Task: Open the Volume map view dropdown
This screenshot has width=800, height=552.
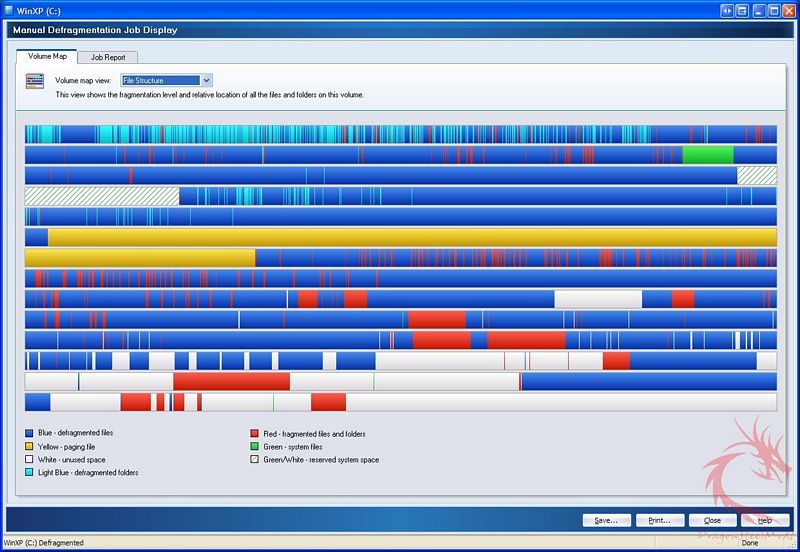Action: [207, 80]
